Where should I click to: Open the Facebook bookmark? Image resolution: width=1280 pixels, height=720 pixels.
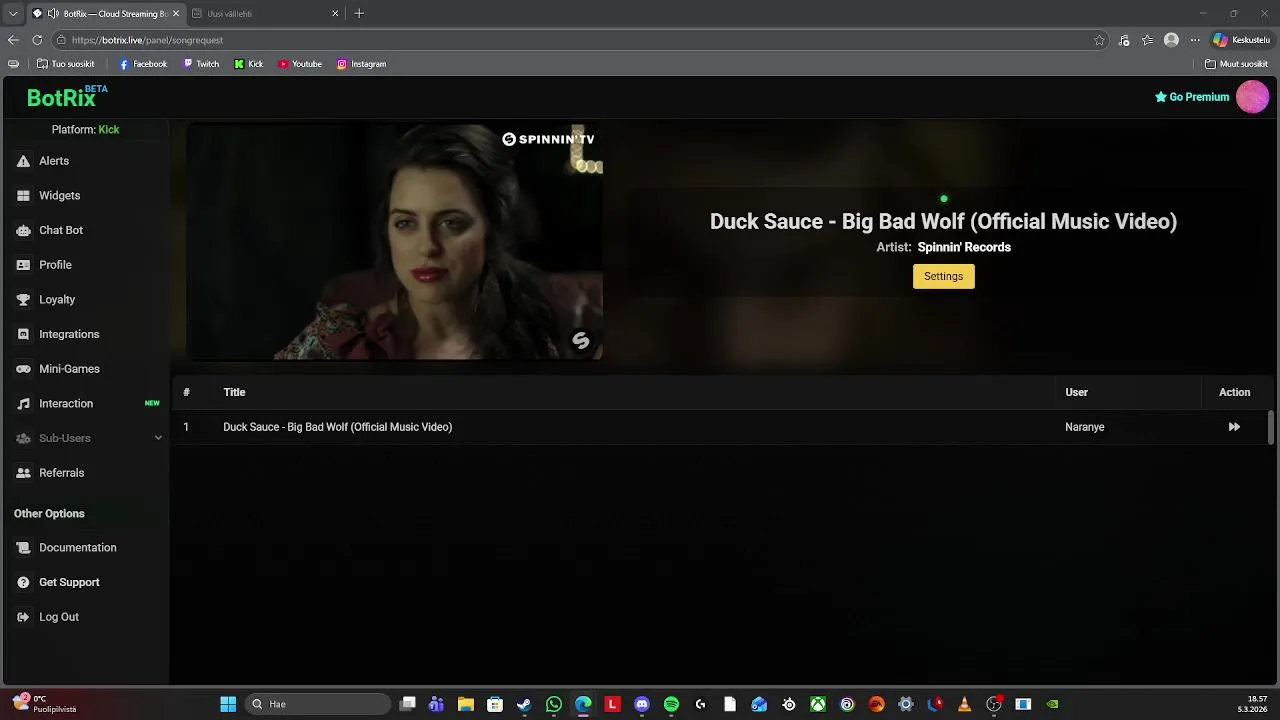pyautogui.click(x=143, y=64)
